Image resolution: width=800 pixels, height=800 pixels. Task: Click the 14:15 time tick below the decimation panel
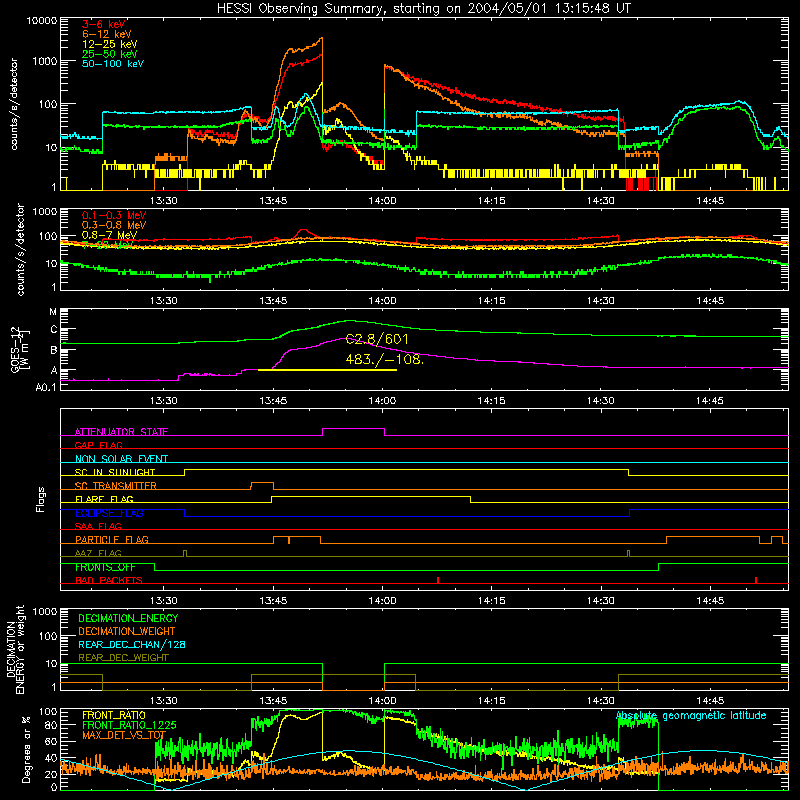tap(491, 701)
